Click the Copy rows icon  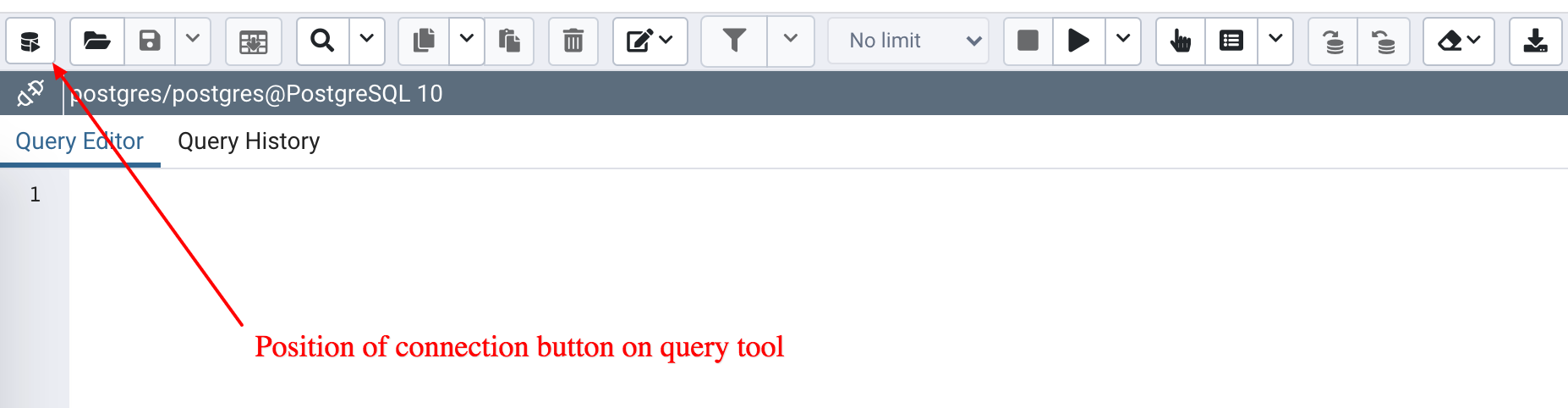(424, 41)
